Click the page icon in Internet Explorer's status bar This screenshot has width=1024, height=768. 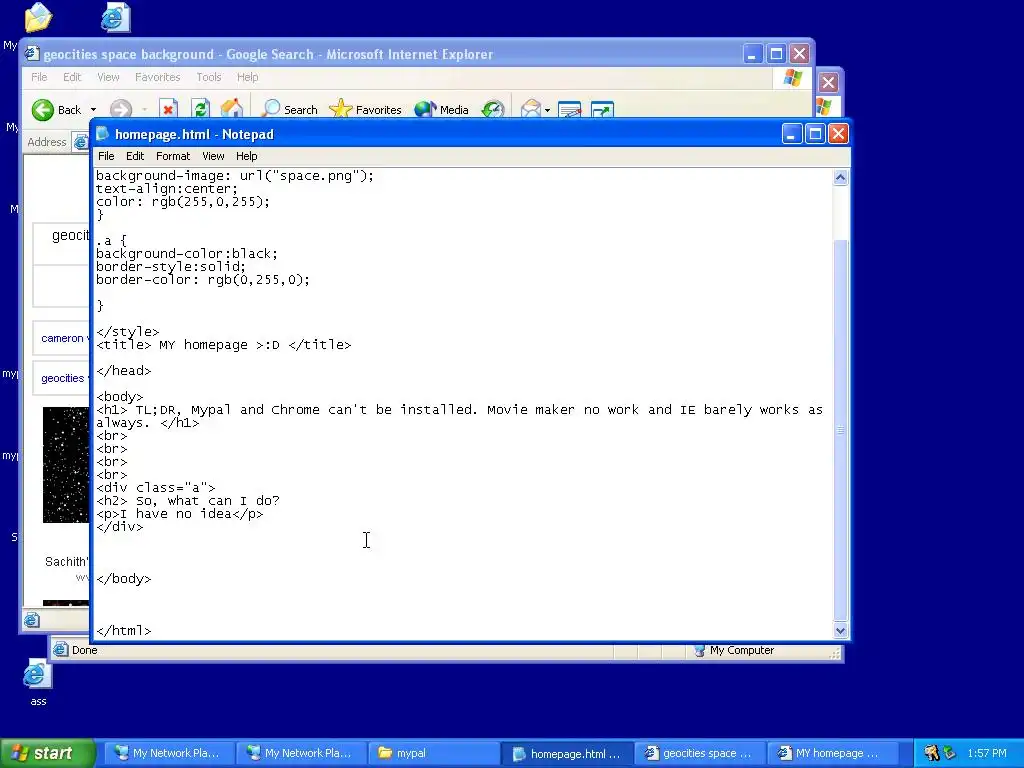tap(32, 620)
